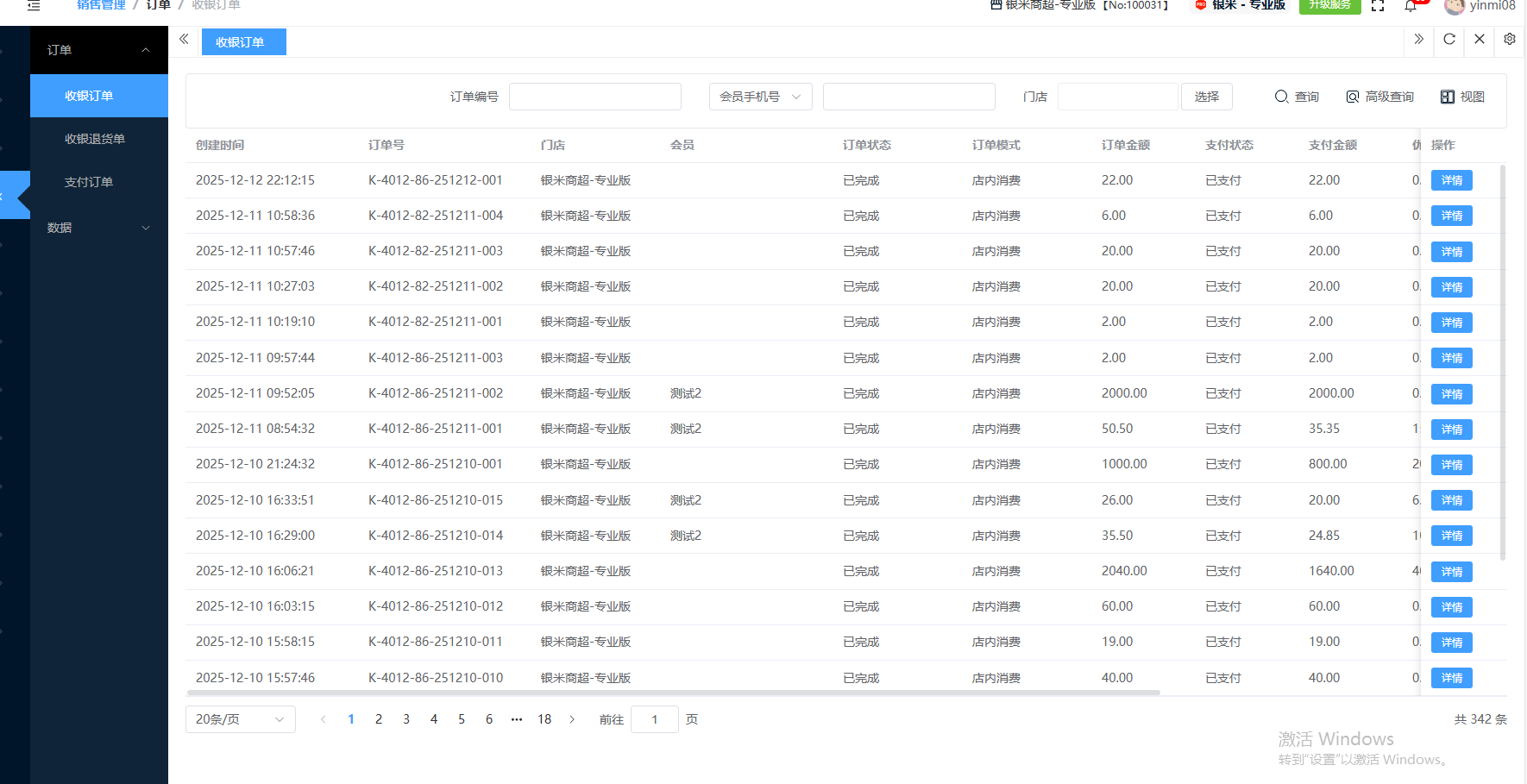1527x784 pixels.
Task: Toggle fullscreen mode icon in header
Action: pos(1378,6)
